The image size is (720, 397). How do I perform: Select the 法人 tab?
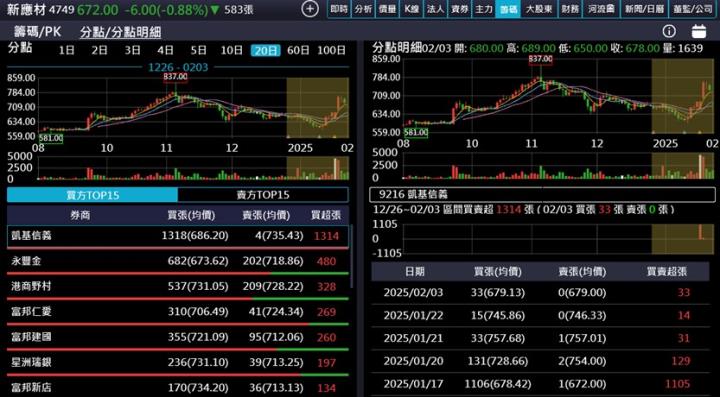(x=435, y=9)
